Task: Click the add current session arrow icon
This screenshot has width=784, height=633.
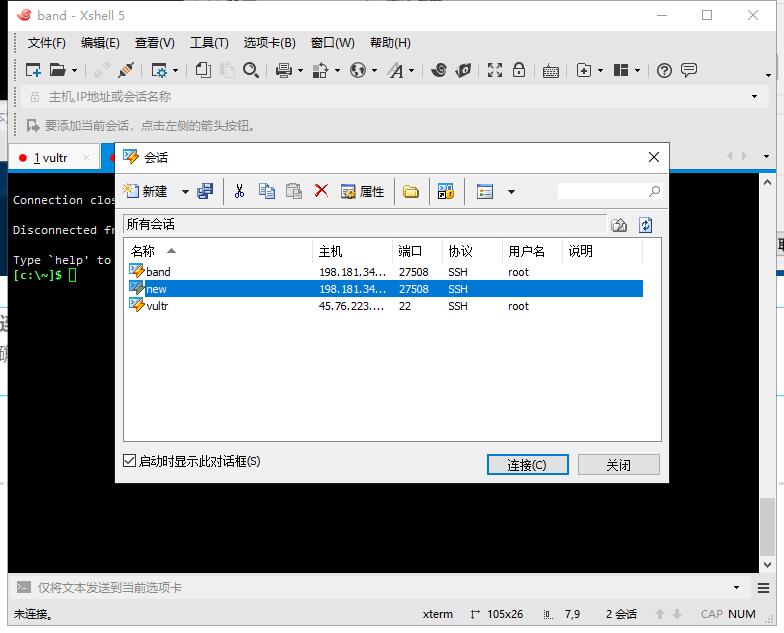Action: 32,126
